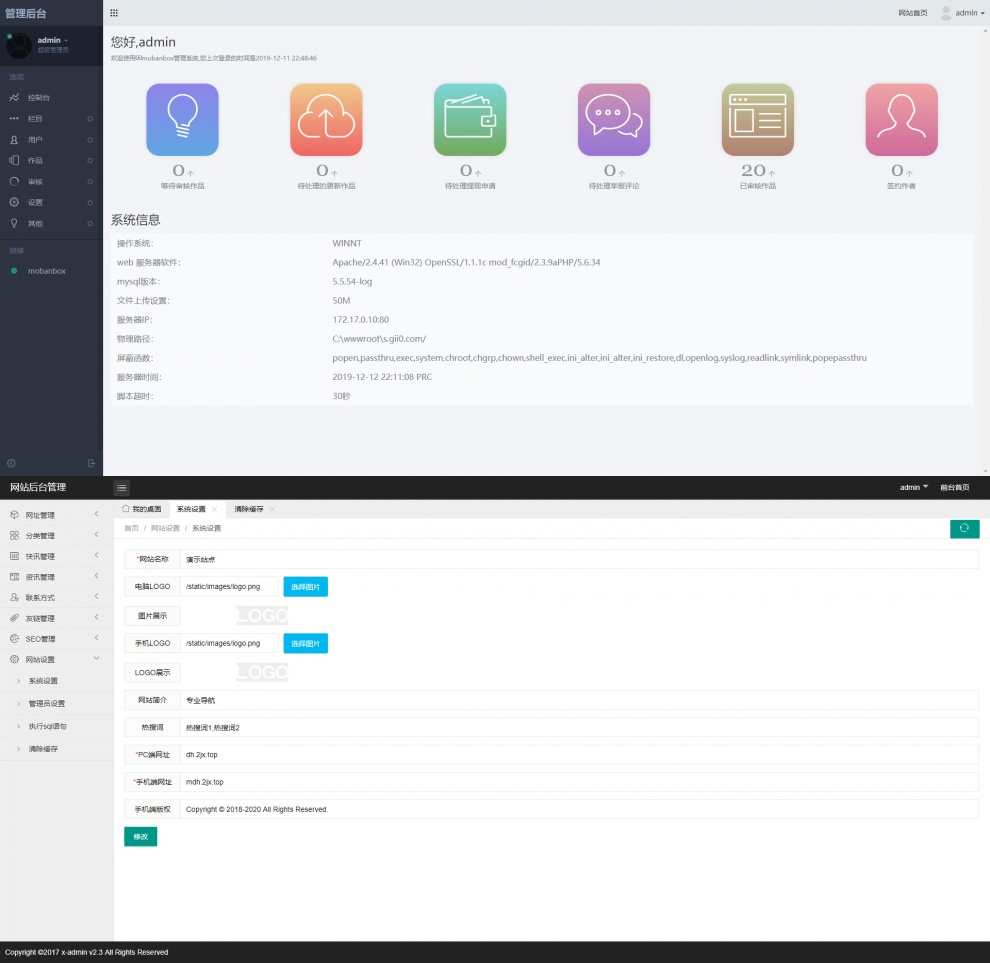Screen dimensions: 990x963
Task: Open the admin dropdown in lower black header
Action: pos(914,487)
